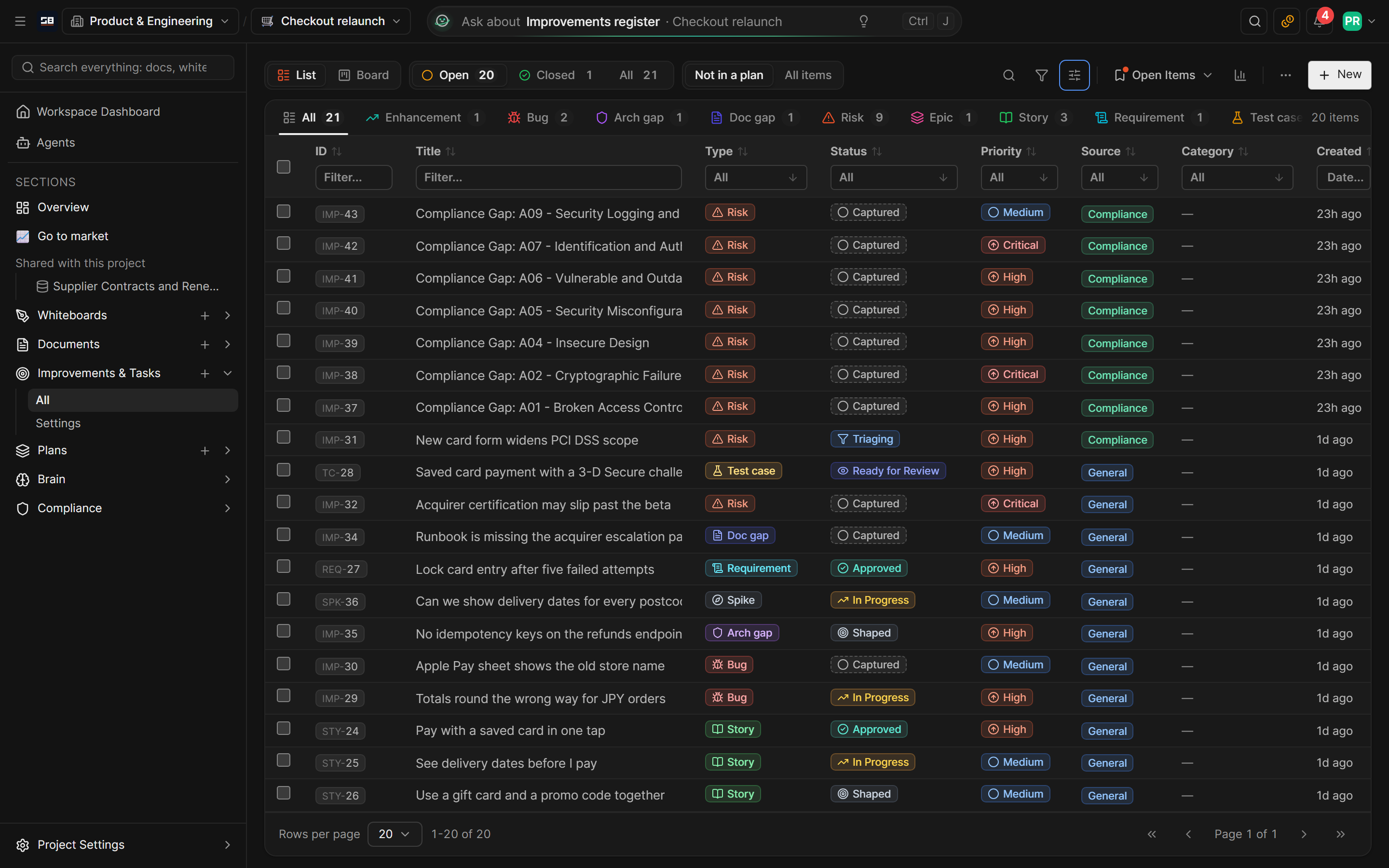The width and height of the screenshot is (1389, 868).
Task: Open the Status filter dropdown
Action: [893, 177]
